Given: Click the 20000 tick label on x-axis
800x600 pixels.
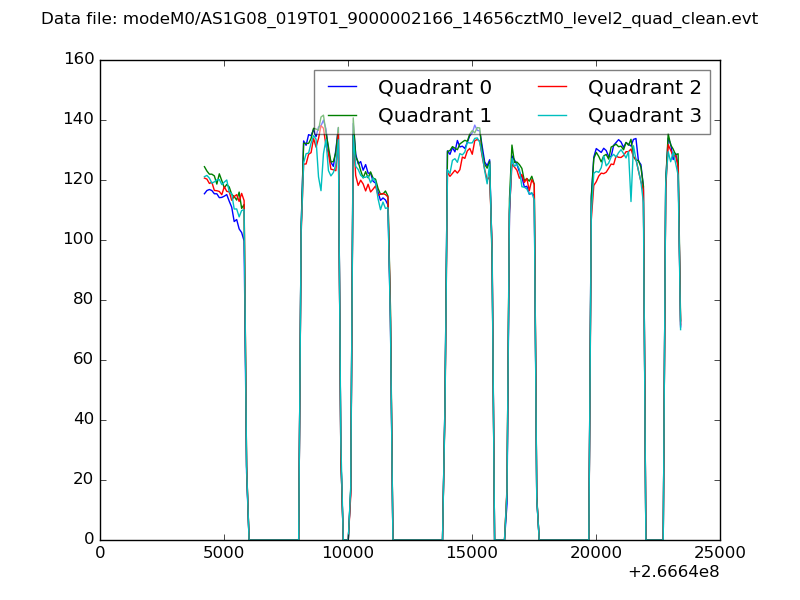Looking at the screenshot, I should (596, 553).
